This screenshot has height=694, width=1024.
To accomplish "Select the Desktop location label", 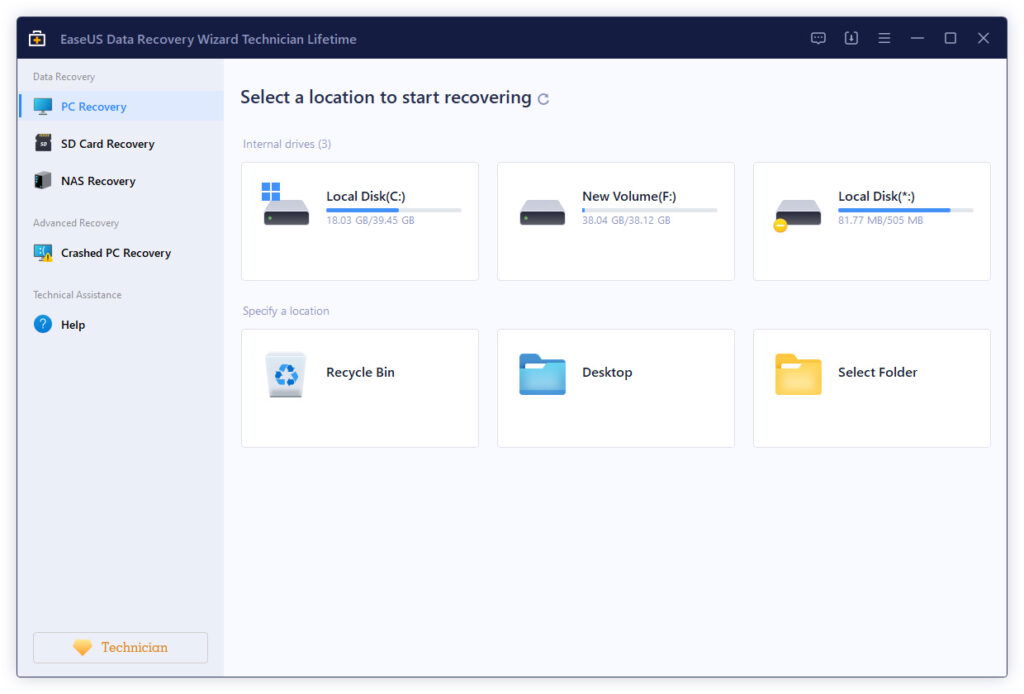I will (607, 372).
